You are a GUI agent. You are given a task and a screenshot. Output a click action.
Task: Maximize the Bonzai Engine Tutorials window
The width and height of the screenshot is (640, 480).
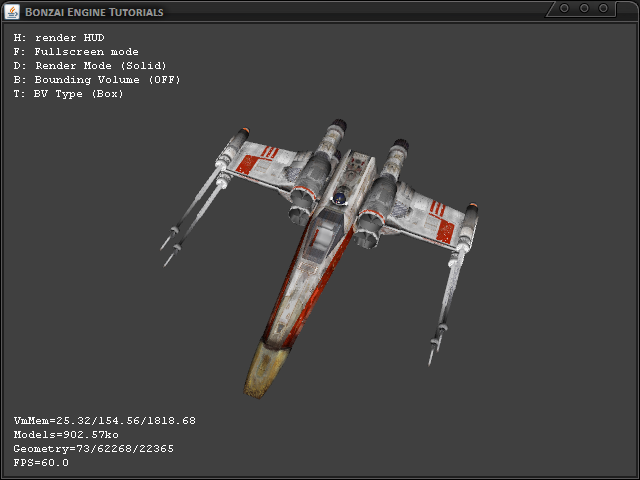(x=585, y=8)
